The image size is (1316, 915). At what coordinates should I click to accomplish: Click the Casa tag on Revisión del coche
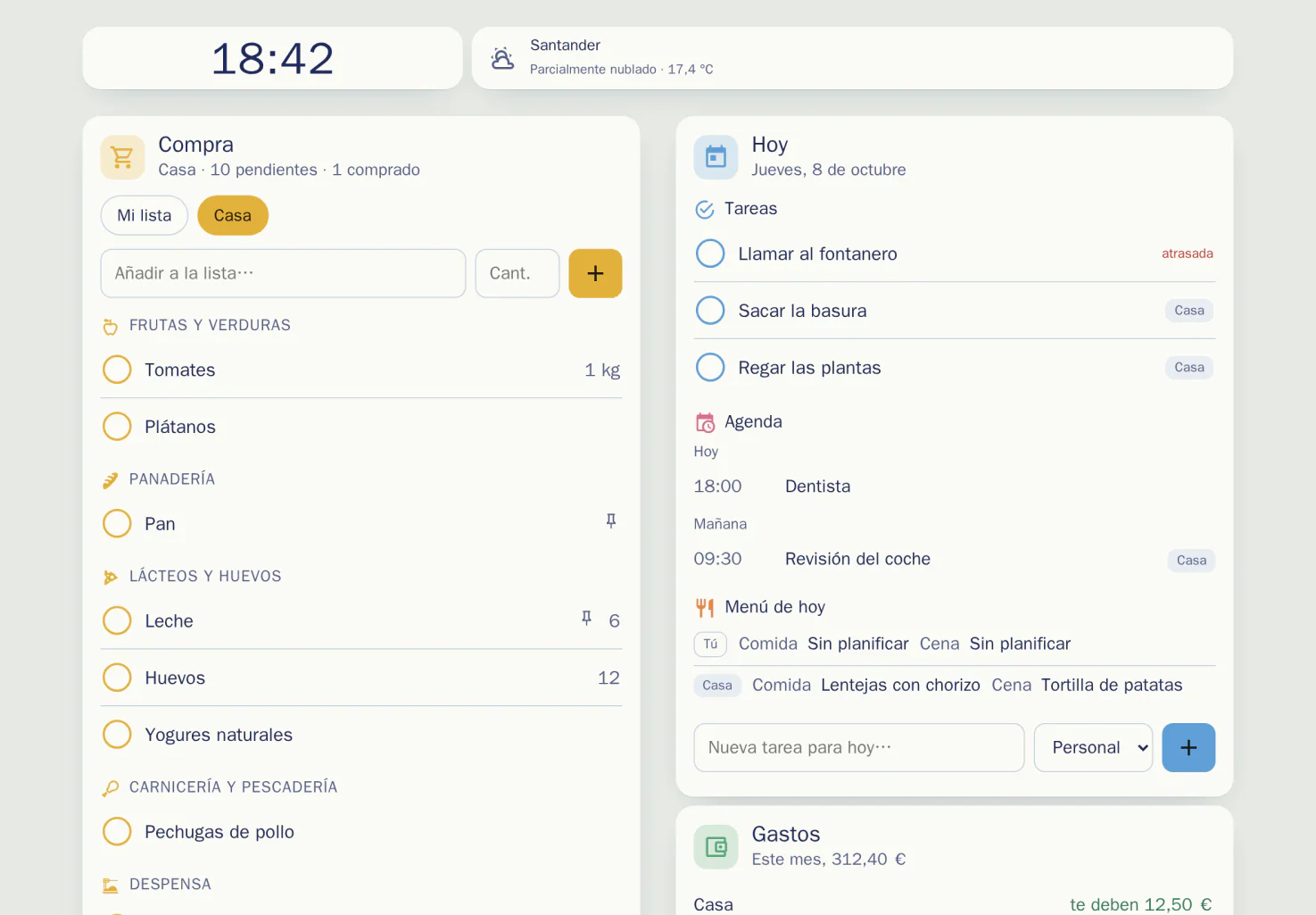pyautogui.click(x=1191, y=561)
